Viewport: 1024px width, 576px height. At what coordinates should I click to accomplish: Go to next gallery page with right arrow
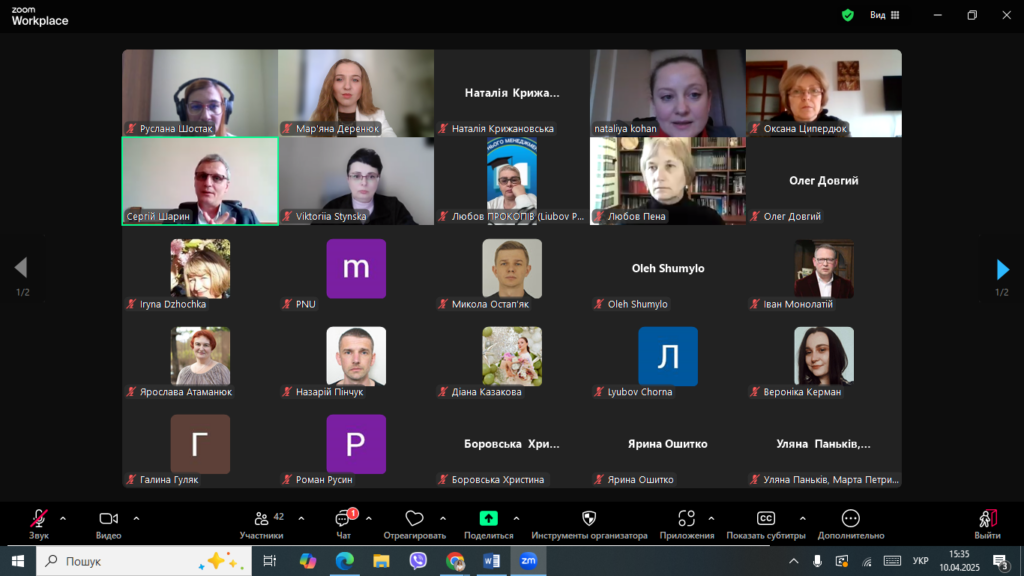tap(1002, 269)
